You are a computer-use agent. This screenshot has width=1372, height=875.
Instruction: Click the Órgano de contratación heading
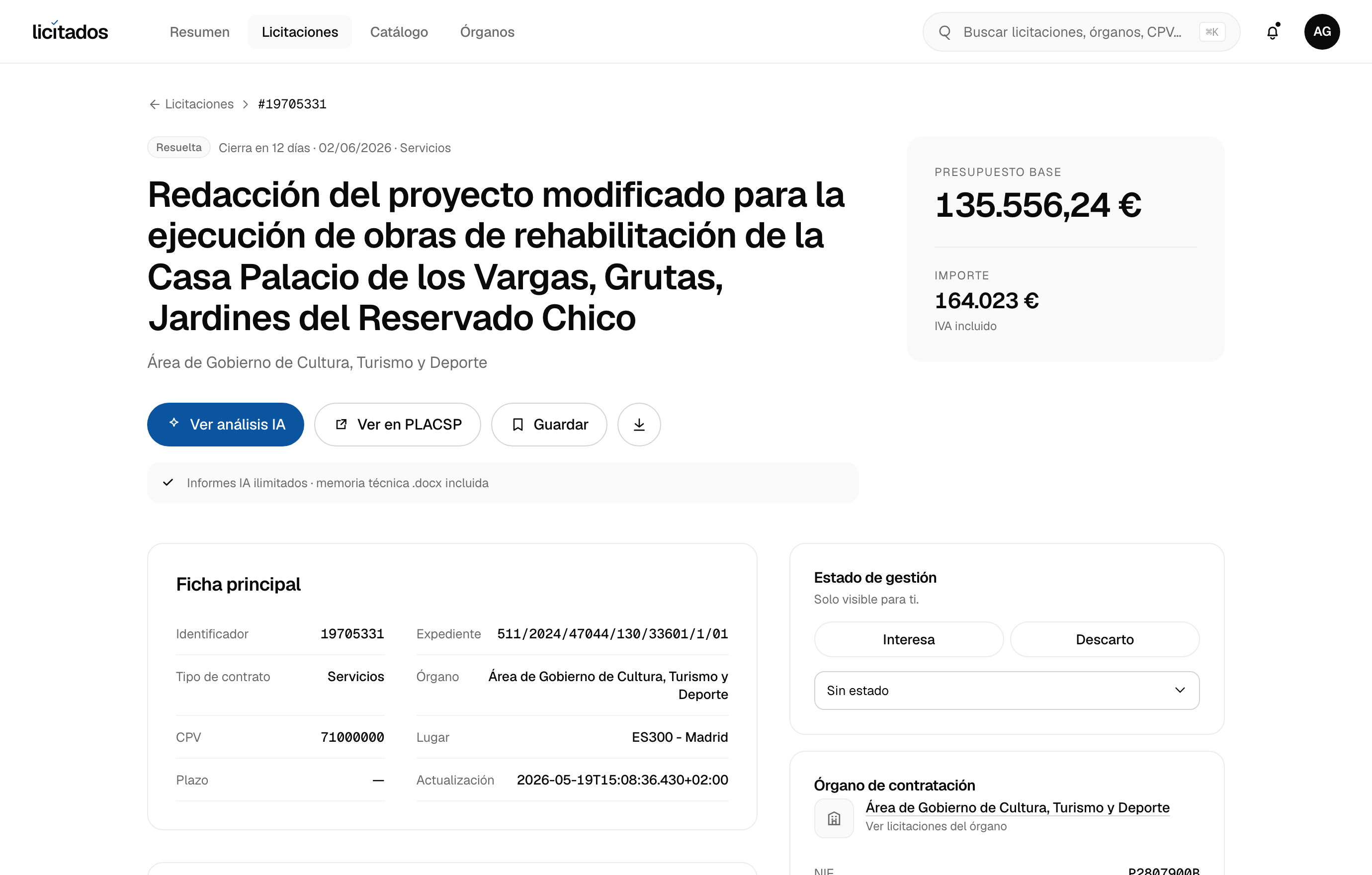(x=894, y=786)
